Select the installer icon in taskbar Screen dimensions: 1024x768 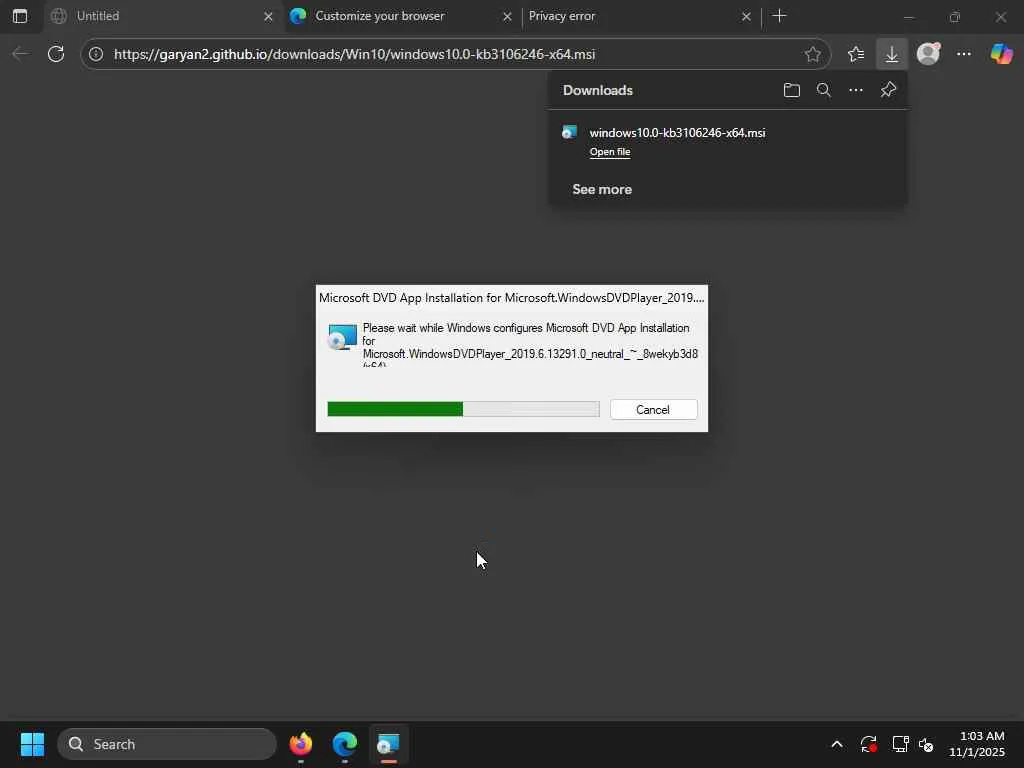coord(389,744)
